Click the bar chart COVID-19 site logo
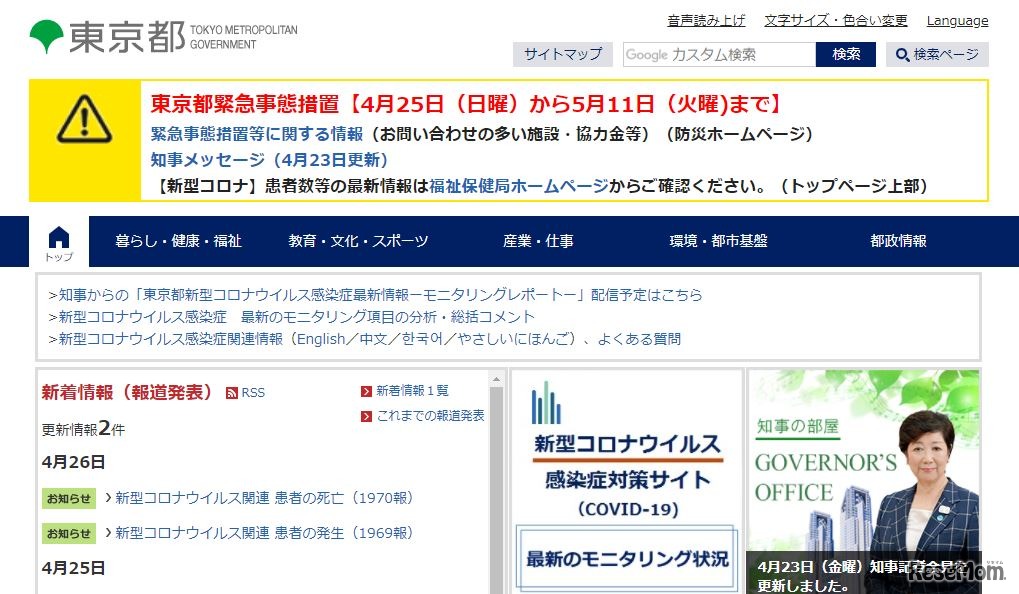 click(546, 403)
